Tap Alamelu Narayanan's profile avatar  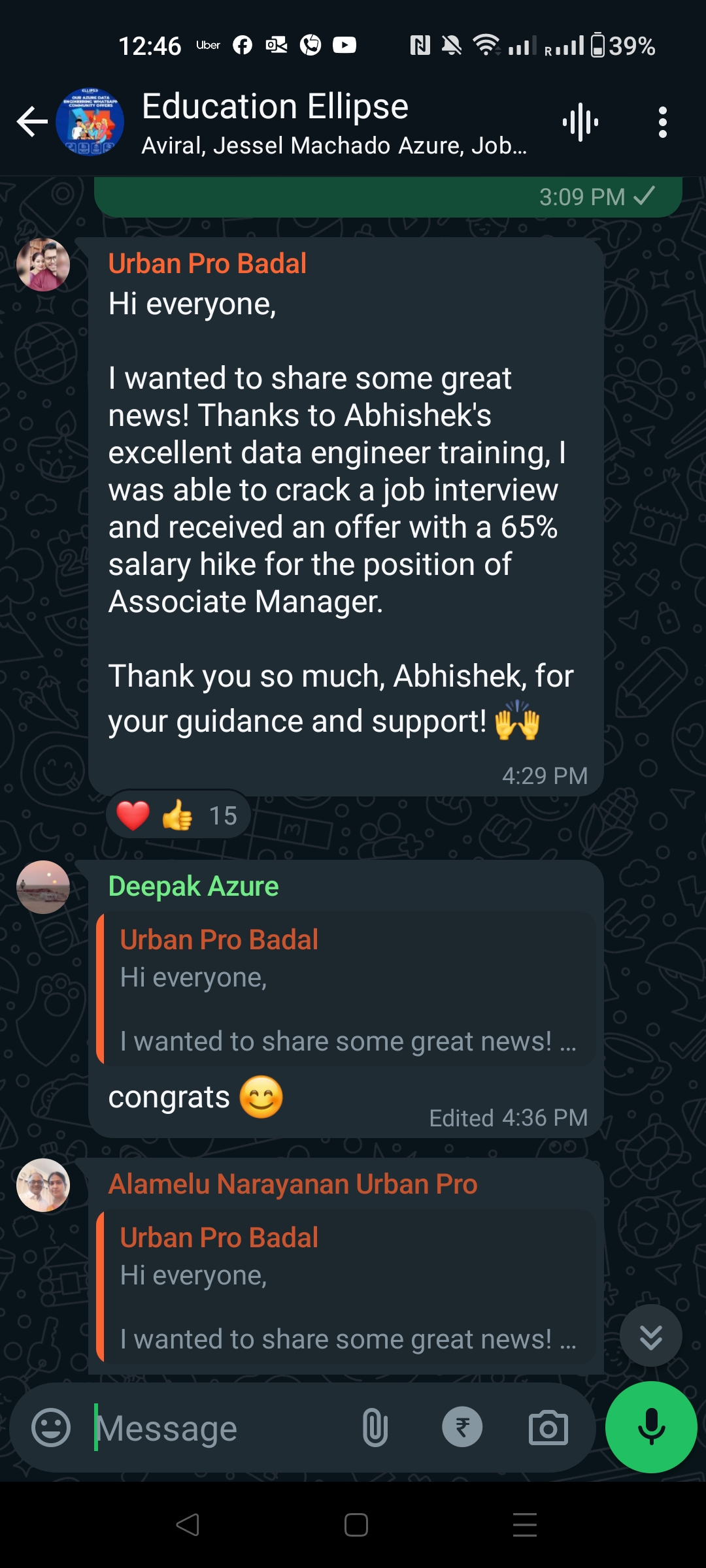pyautogui.click(x=43, y=1185)
